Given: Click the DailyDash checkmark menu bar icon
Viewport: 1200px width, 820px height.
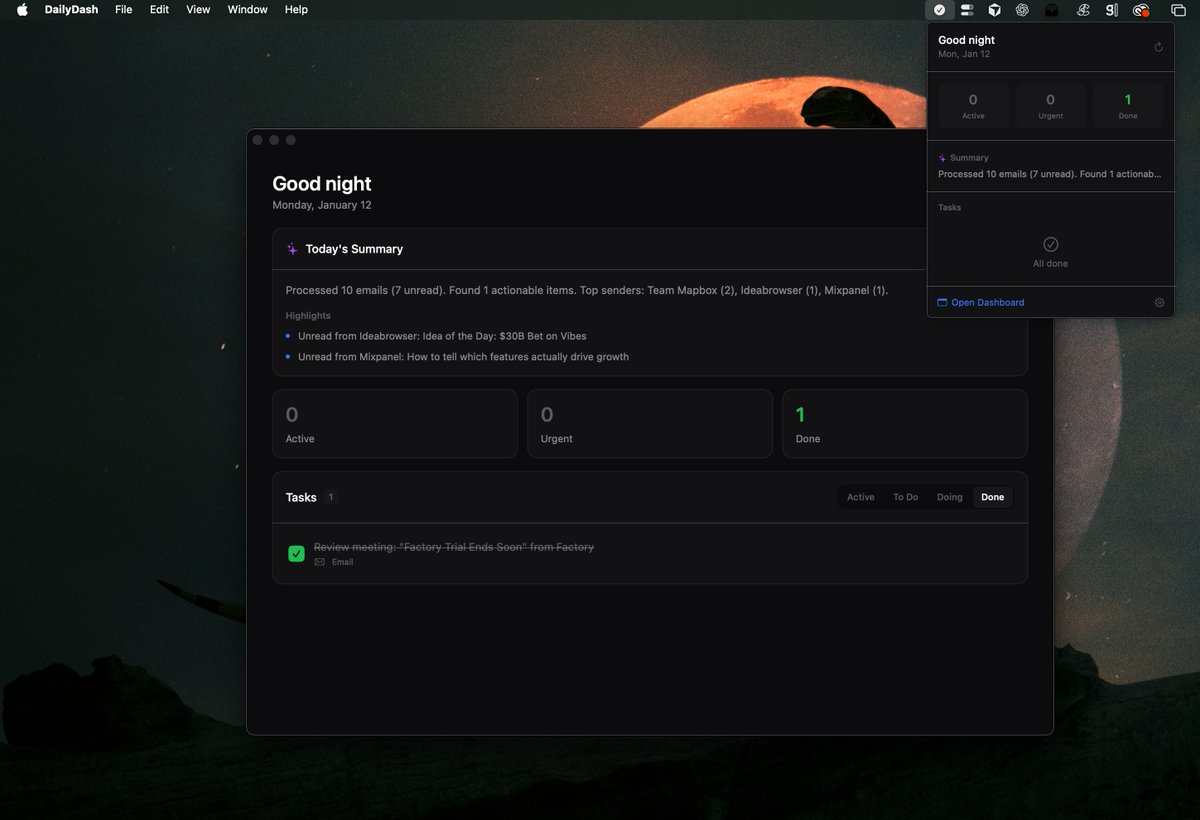Looking at the screenshot, I should (x=939, y=9).
